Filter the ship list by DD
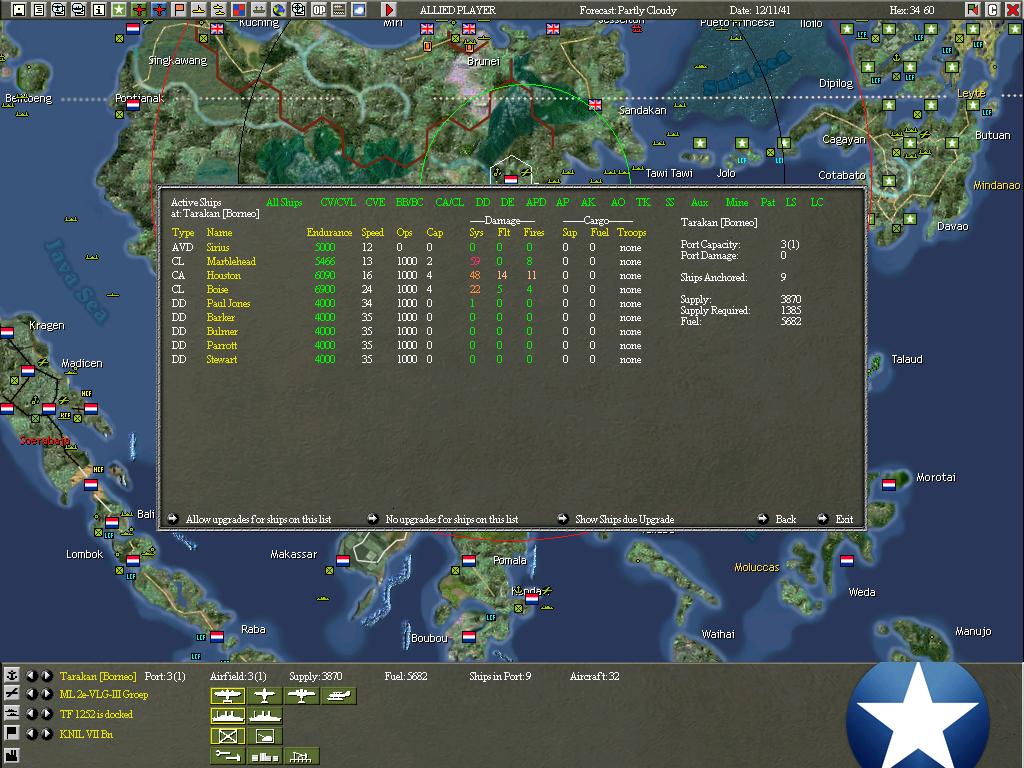This screenshot has height=768, width=1024. (483, 202)
